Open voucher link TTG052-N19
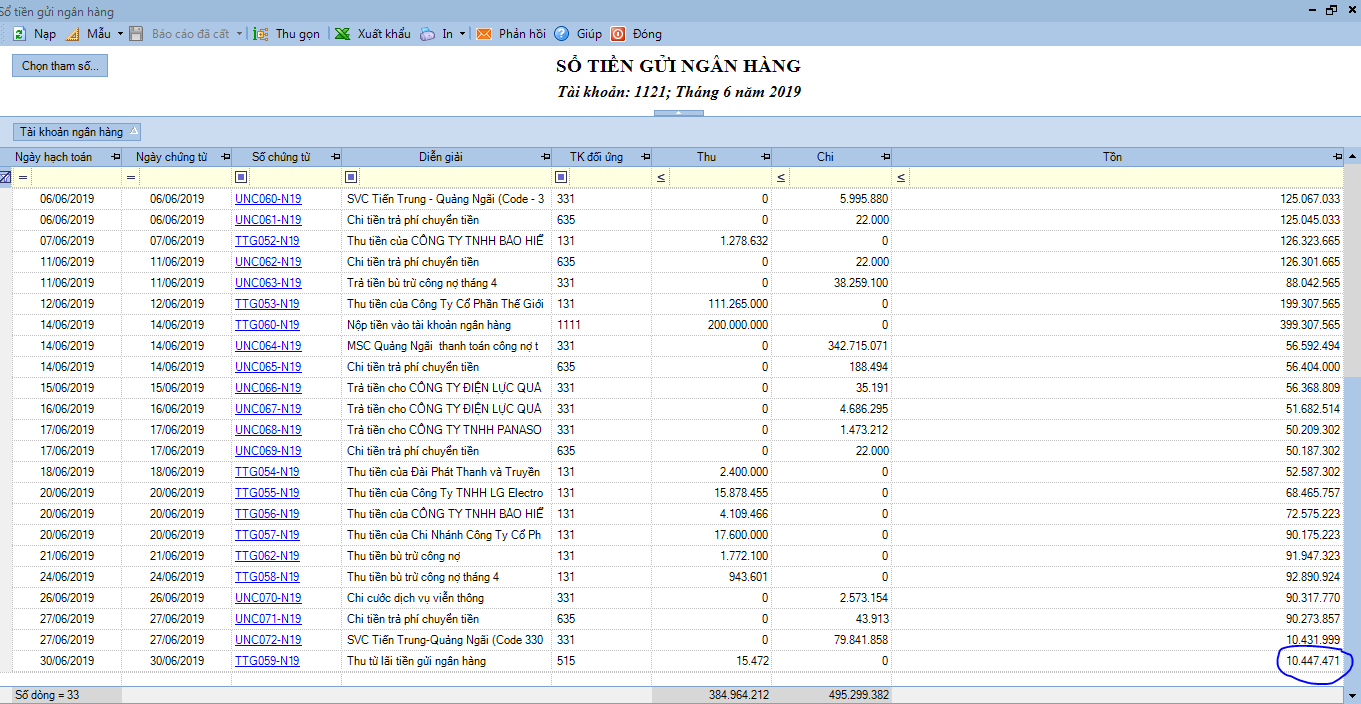Image resolution: width=1361 pixels, height=704 pixels. (x=267, y=241)
